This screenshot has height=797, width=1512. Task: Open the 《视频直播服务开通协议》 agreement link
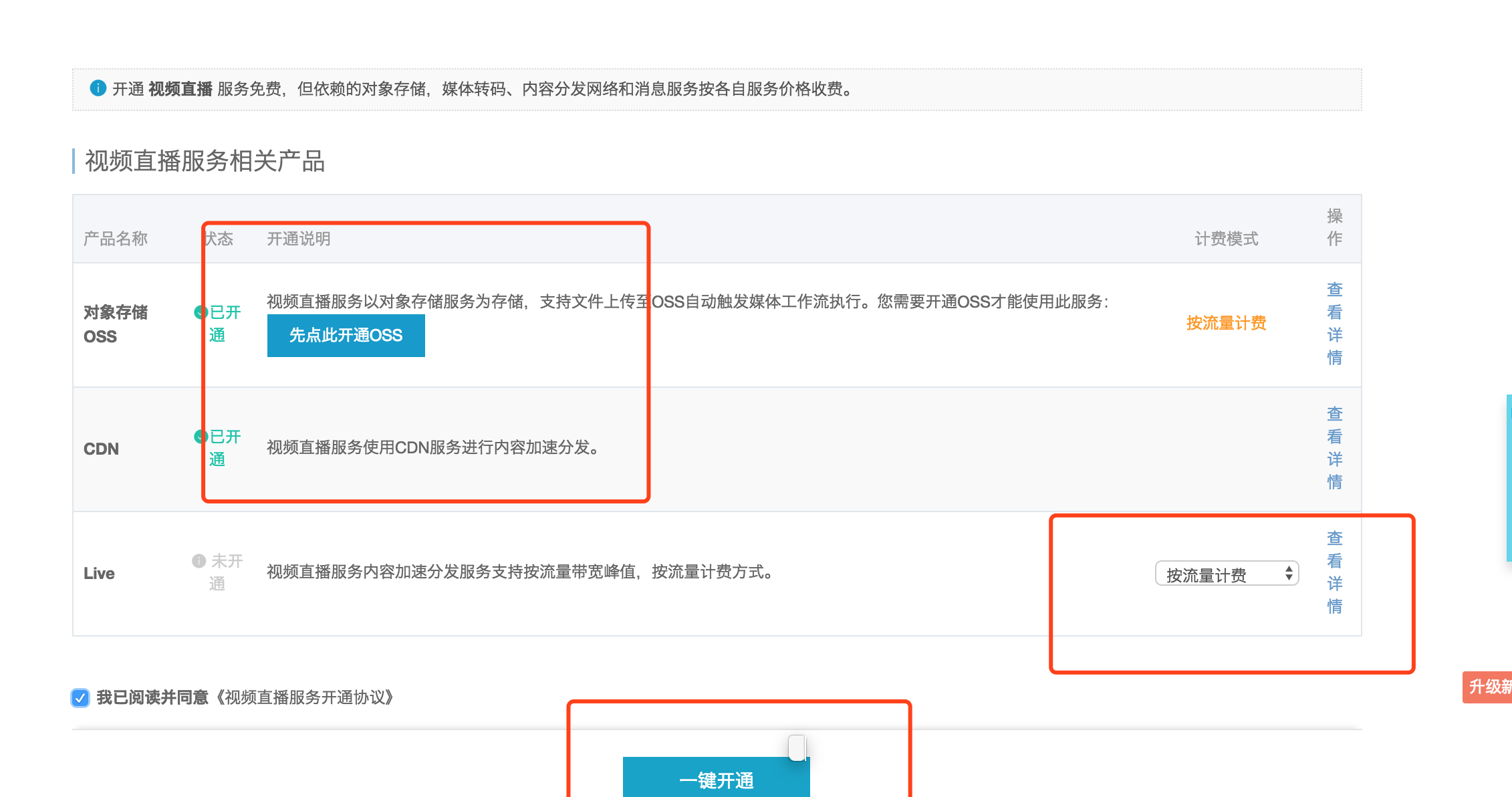point(305,697)
